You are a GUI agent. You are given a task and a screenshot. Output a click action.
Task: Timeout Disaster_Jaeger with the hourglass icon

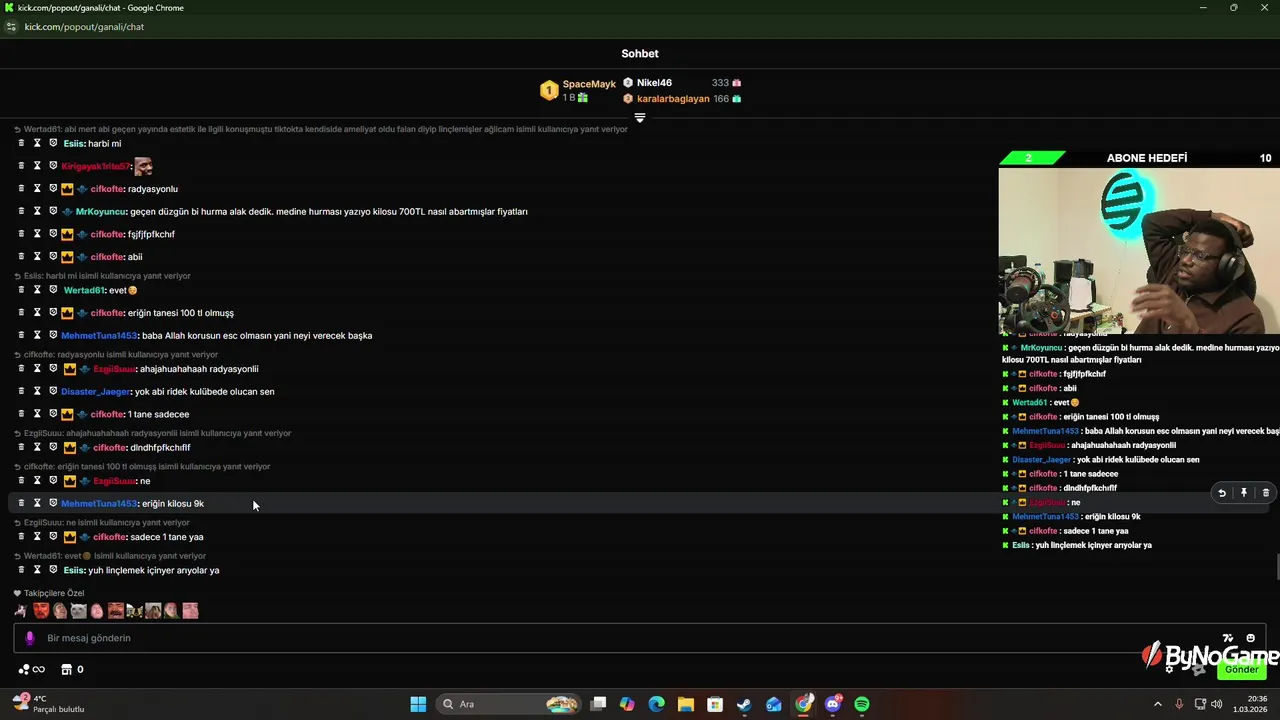coord(37,391)
